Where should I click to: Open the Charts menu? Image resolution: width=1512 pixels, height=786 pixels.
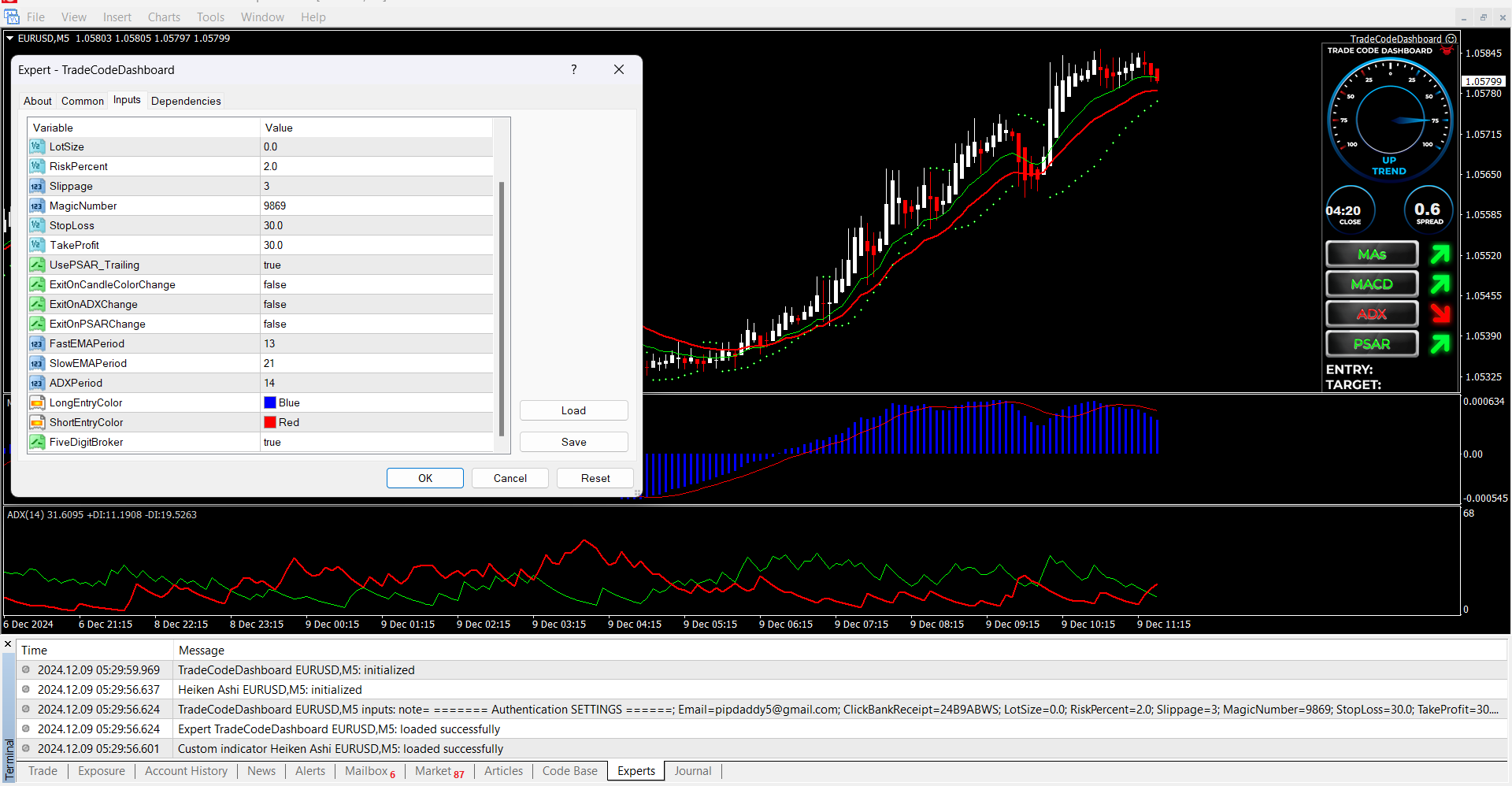click(x=164, y=17)
